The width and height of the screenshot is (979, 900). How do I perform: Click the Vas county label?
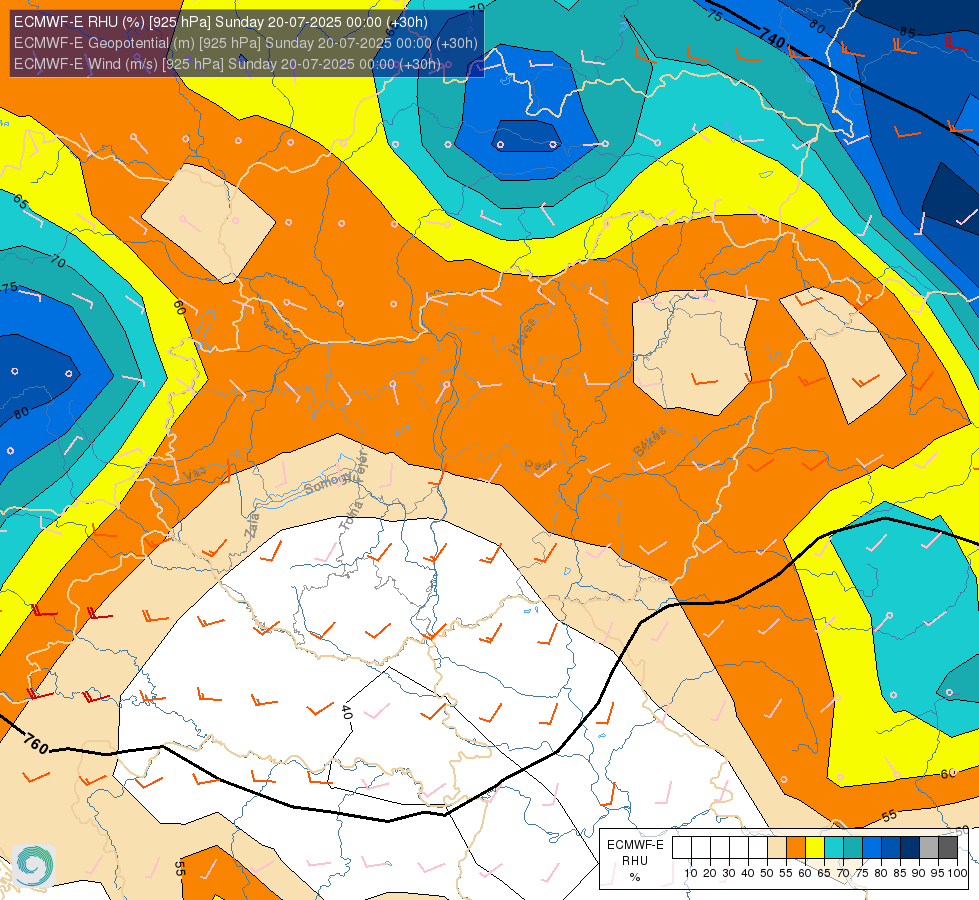pyautogui.click(x=195, y=474)
